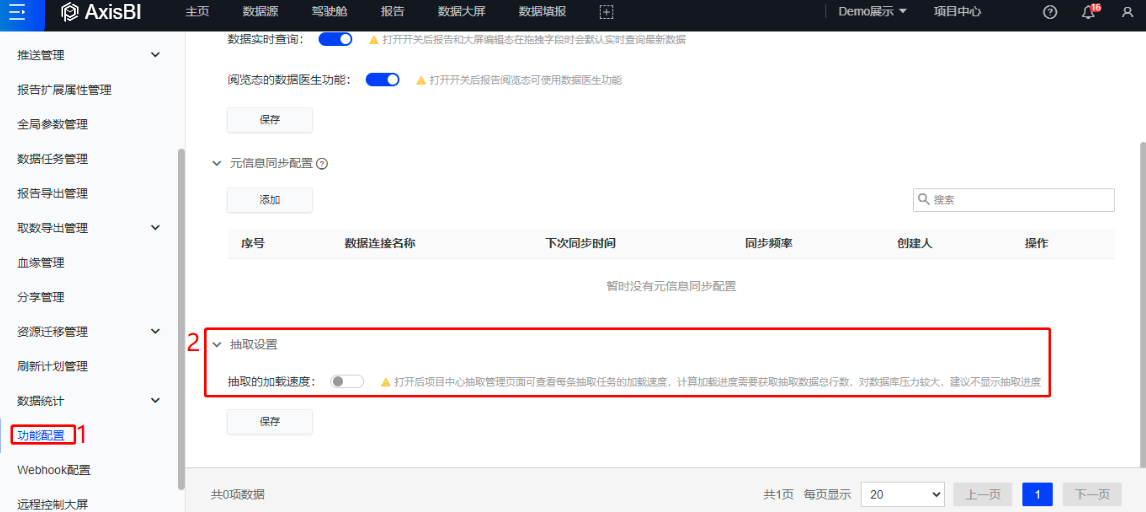This screenshot has height=512, width=1146.
Task: Click the plus box icon in navbar
Action: (x=606, y=12)
